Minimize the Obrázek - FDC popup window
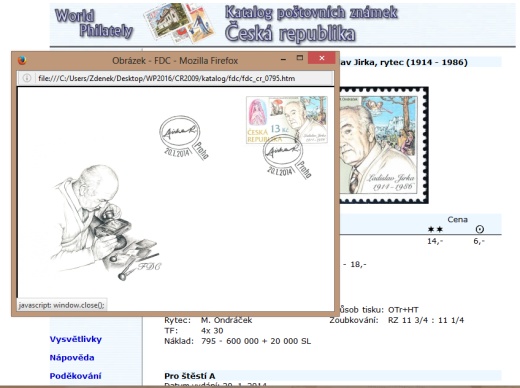This screenshot has height=388, width=520. 283,59
